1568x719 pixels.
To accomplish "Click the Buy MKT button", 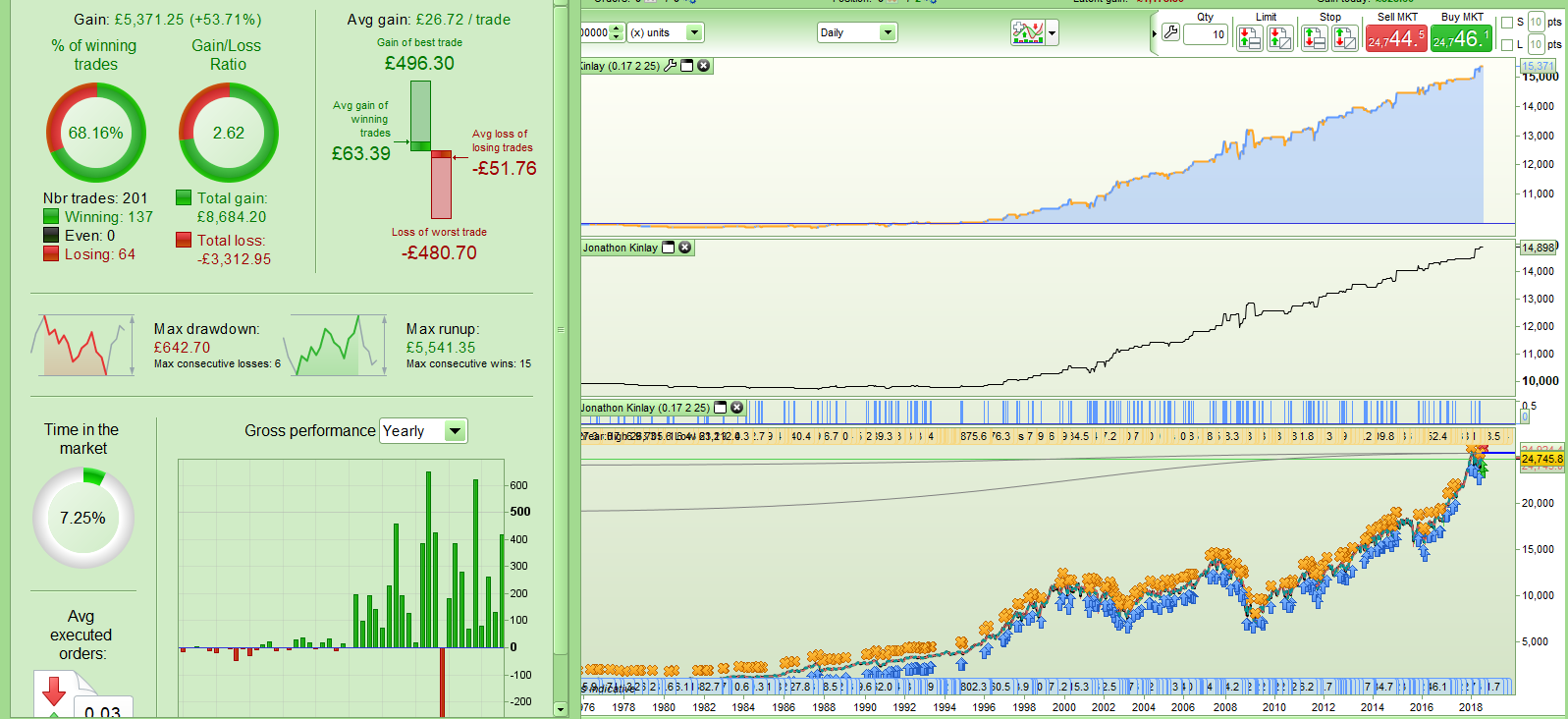I will pyautogui.click(x=1461, y=38).
